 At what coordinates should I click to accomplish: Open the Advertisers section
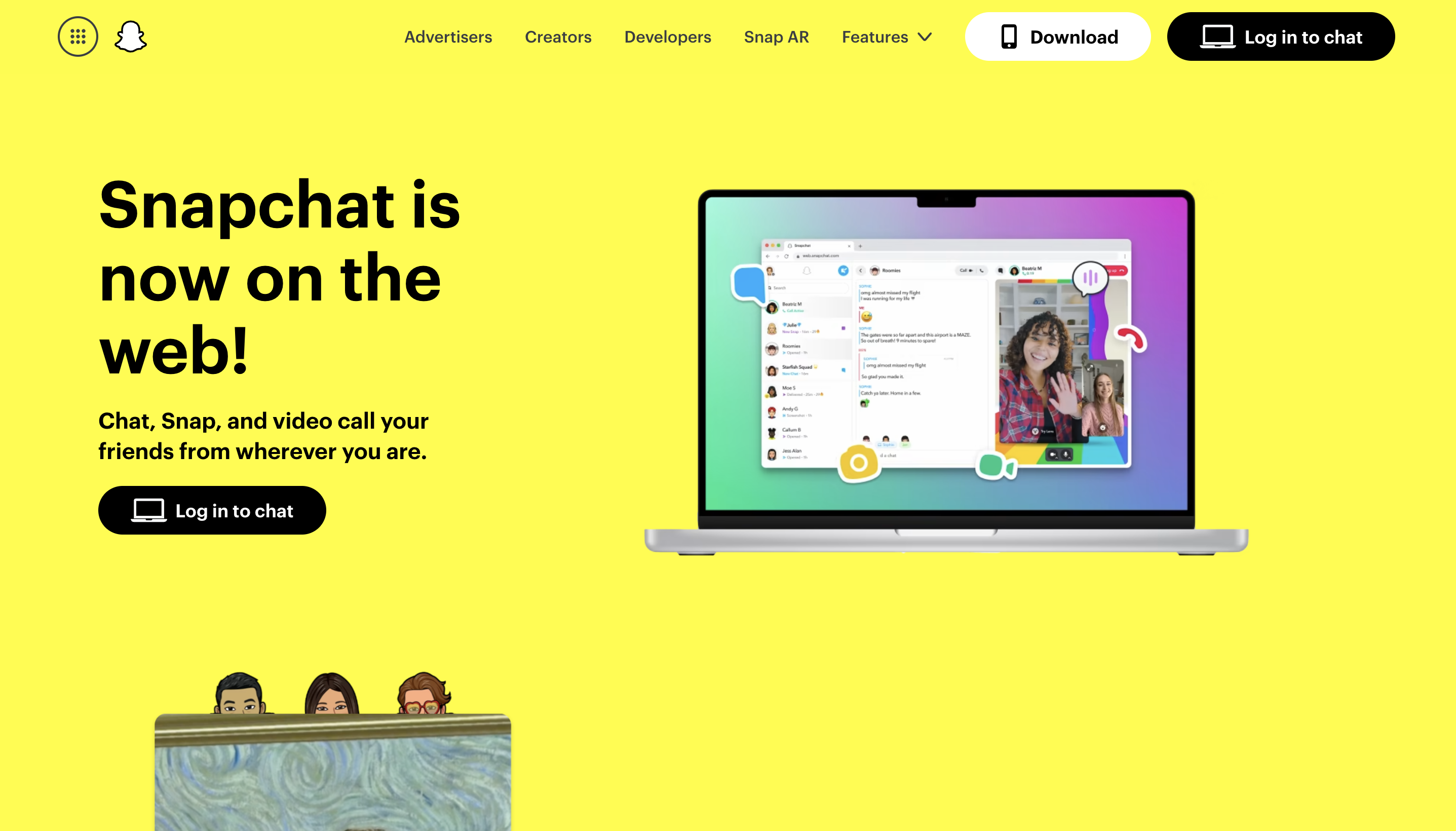(448, 37)
